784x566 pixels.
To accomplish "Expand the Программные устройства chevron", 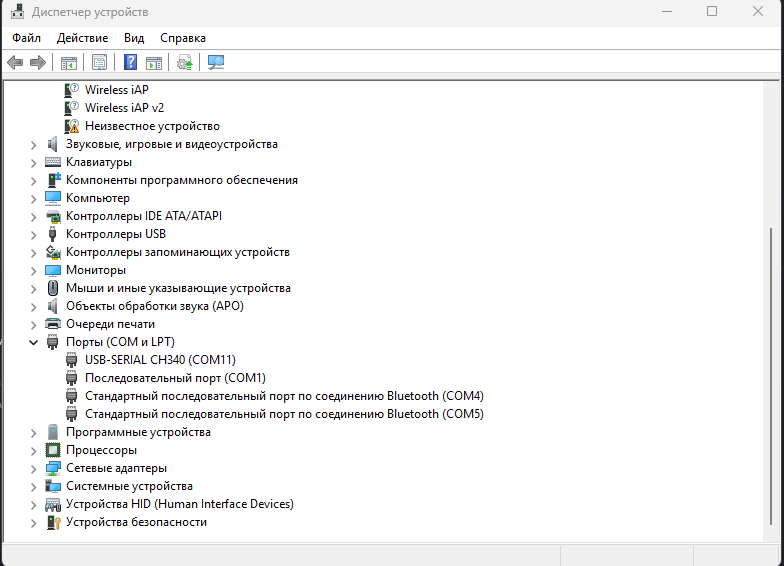I will (34, 433).
